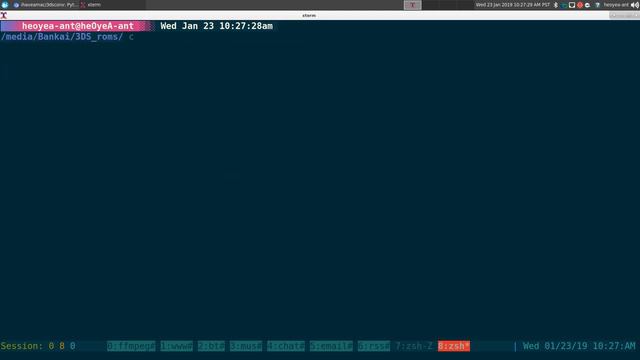Viewport: 640px width, 360px height.
Task: Switch to tmux window 0:ffmpeg
Action: pos(131,346)
